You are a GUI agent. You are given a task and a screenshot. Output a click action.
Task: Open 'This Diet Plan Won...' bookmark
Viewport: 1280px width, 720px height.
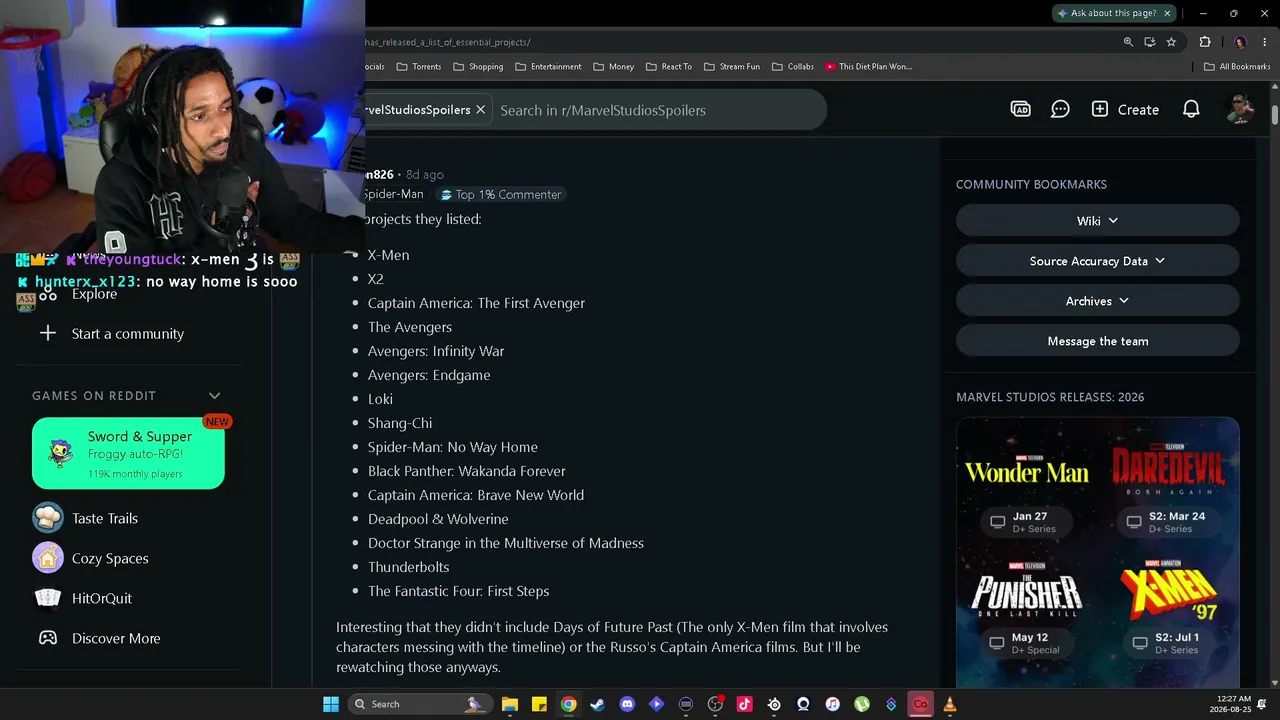click(868, 67)
